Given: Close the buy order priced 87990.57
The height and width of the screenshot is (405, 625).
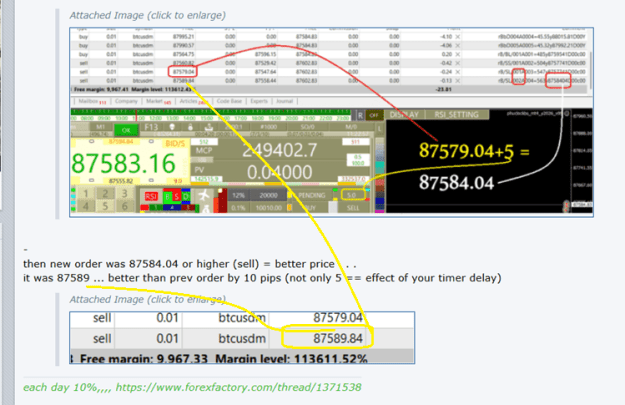Looking at the screenshot, I should tap(458, 45).
